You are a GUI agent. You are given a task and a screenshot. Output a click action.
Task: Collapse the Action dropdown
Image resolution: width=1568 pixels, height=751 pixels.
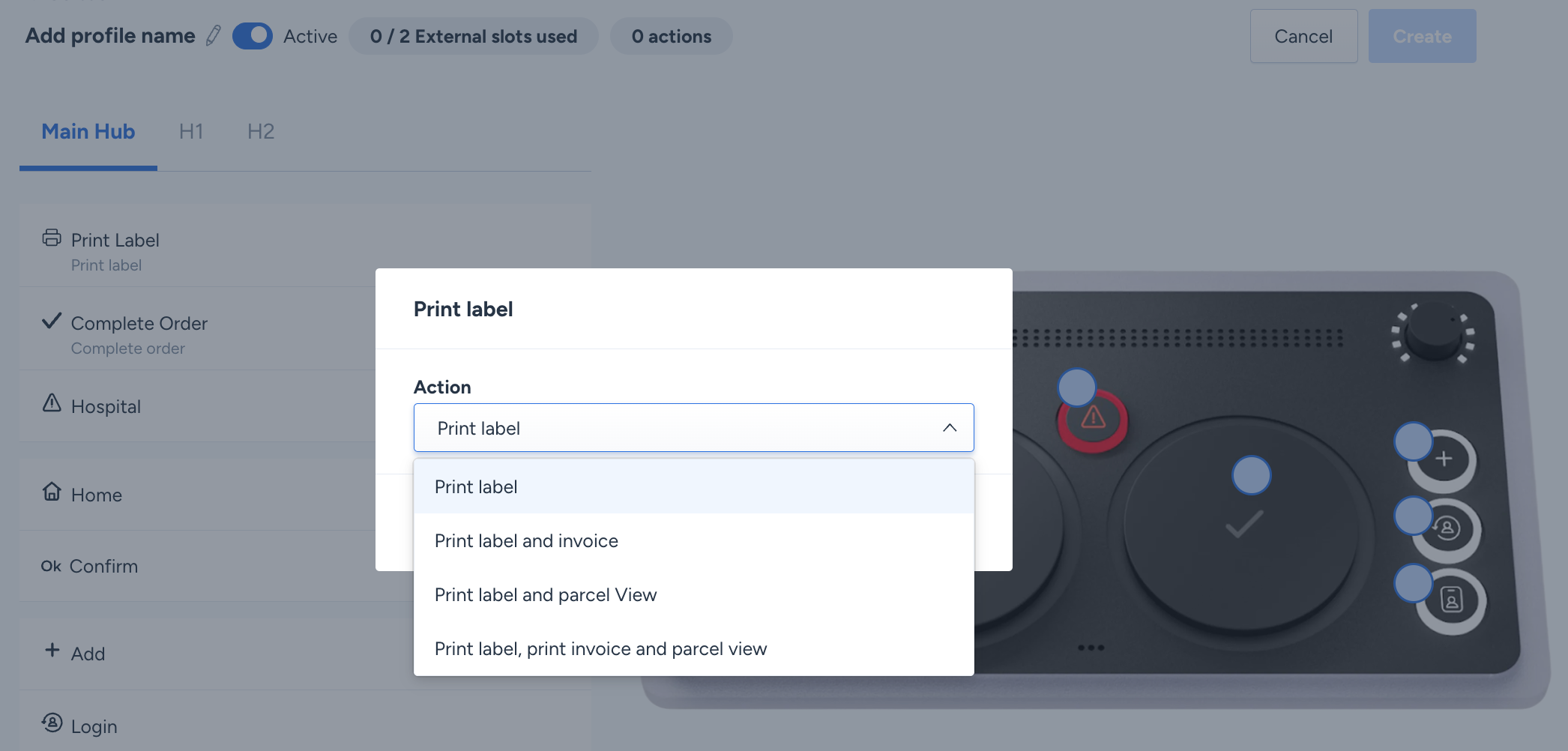coord(949,428)
